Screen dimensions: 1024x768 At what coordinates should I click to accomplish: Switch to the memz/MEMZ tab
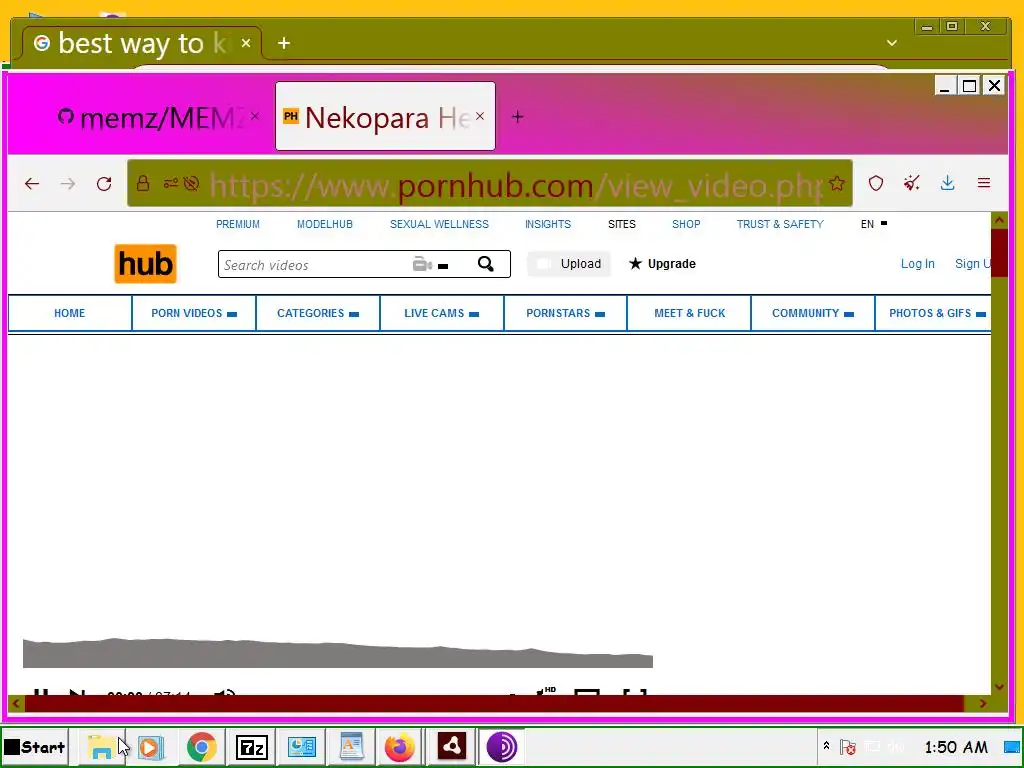click(x=157, y=118)
